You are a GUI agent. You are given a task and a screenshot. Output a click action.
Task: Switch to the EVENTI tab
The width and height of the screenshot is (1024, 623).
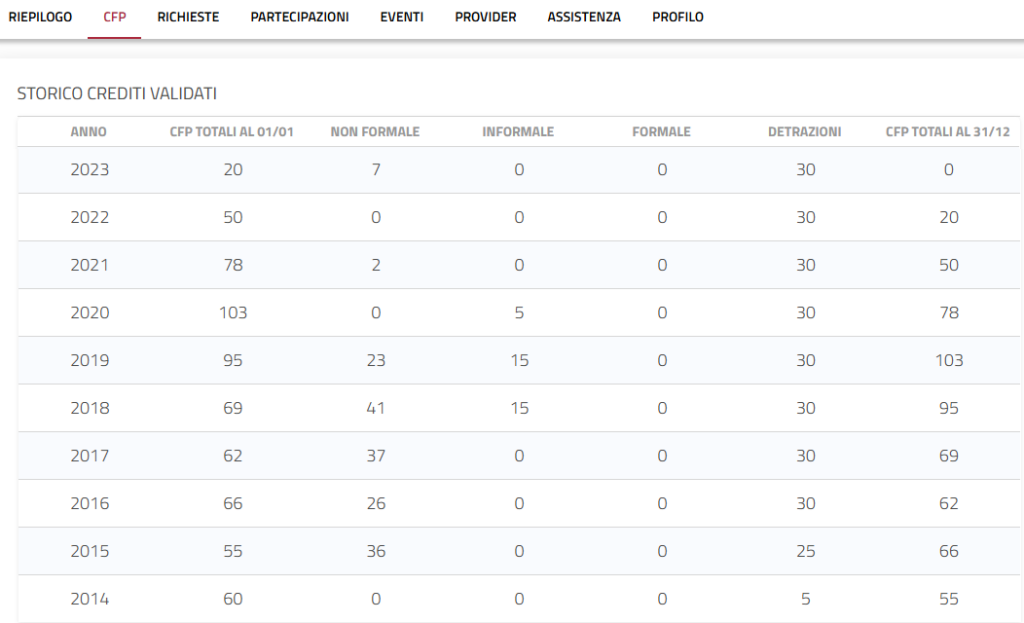(x=402, y=17)
